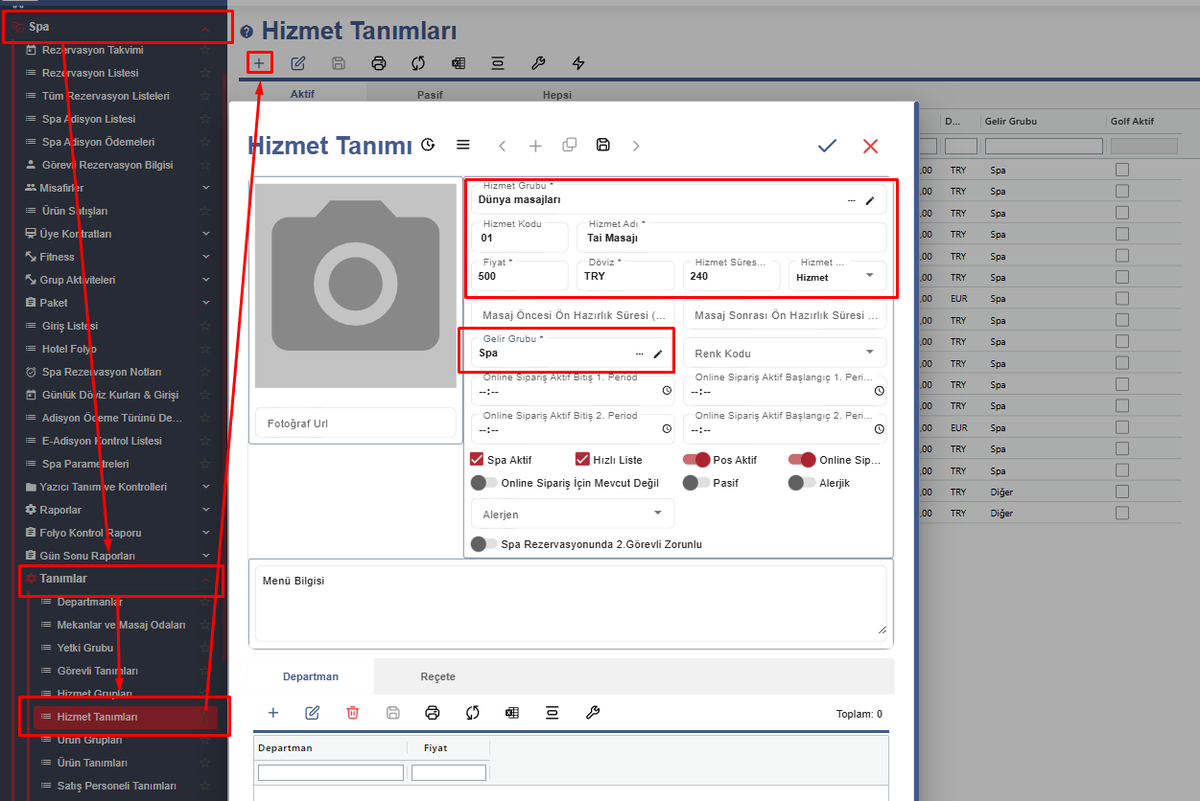The image size is (1200, 801).
Task: Switch to the Reçete tab
Action: tap(437, 677)
